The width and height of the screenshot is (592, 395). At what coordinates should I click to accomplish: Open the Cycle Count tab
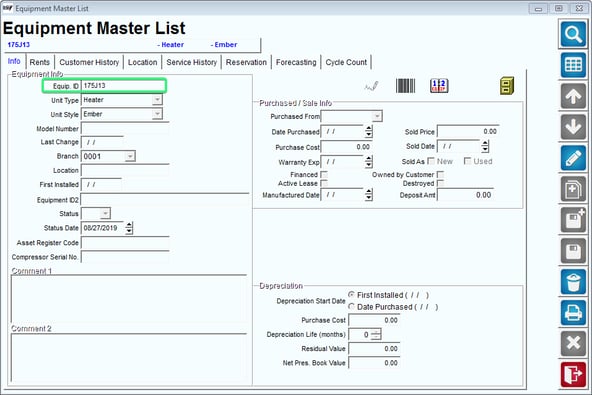tap(346, 62)
